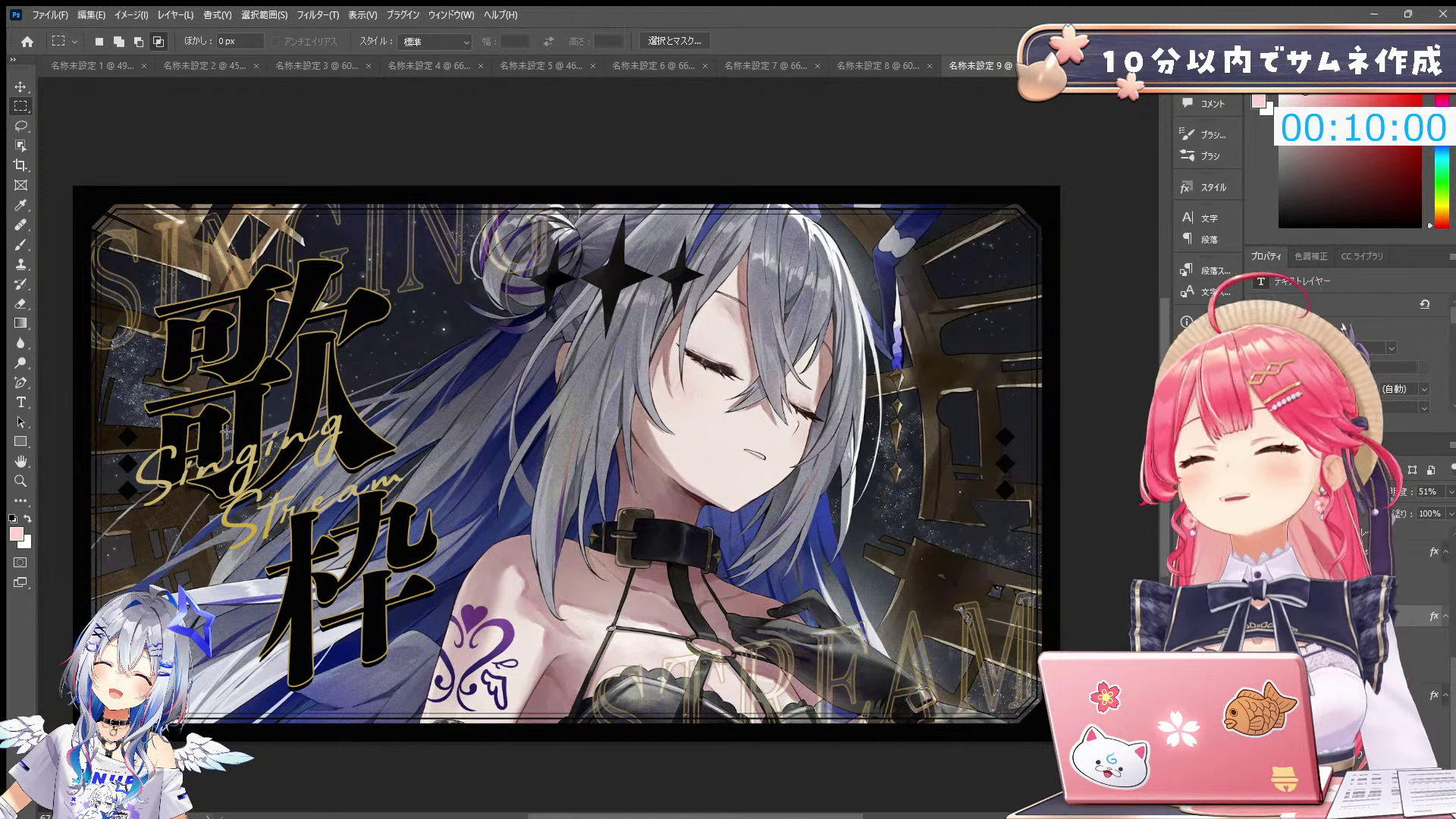Select the Spot Healing Brush tool
1456x819 pixels.
click(20, 224)
